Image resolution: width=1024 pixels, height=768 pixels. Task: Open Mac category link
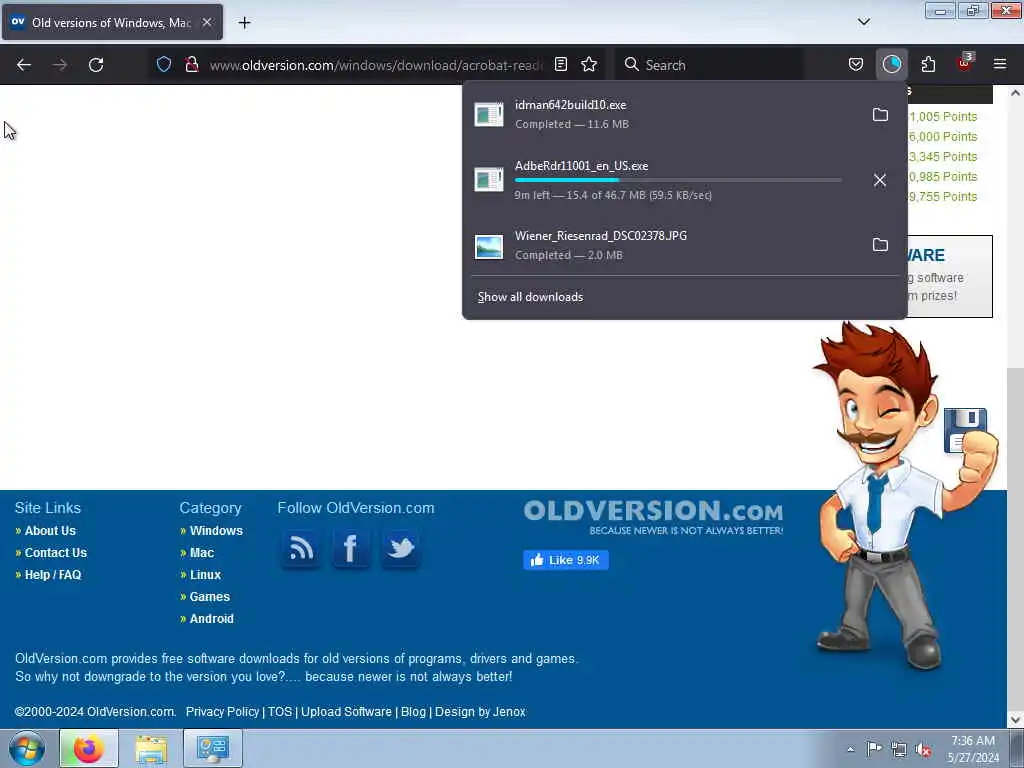[x=202, y=553]
